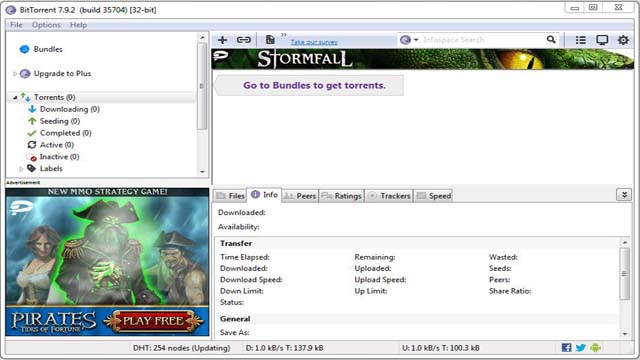The height and width of the screenshot is (360, 640).
Task: Click the Facebook icon in status bar
Action: tap(566, 347)
